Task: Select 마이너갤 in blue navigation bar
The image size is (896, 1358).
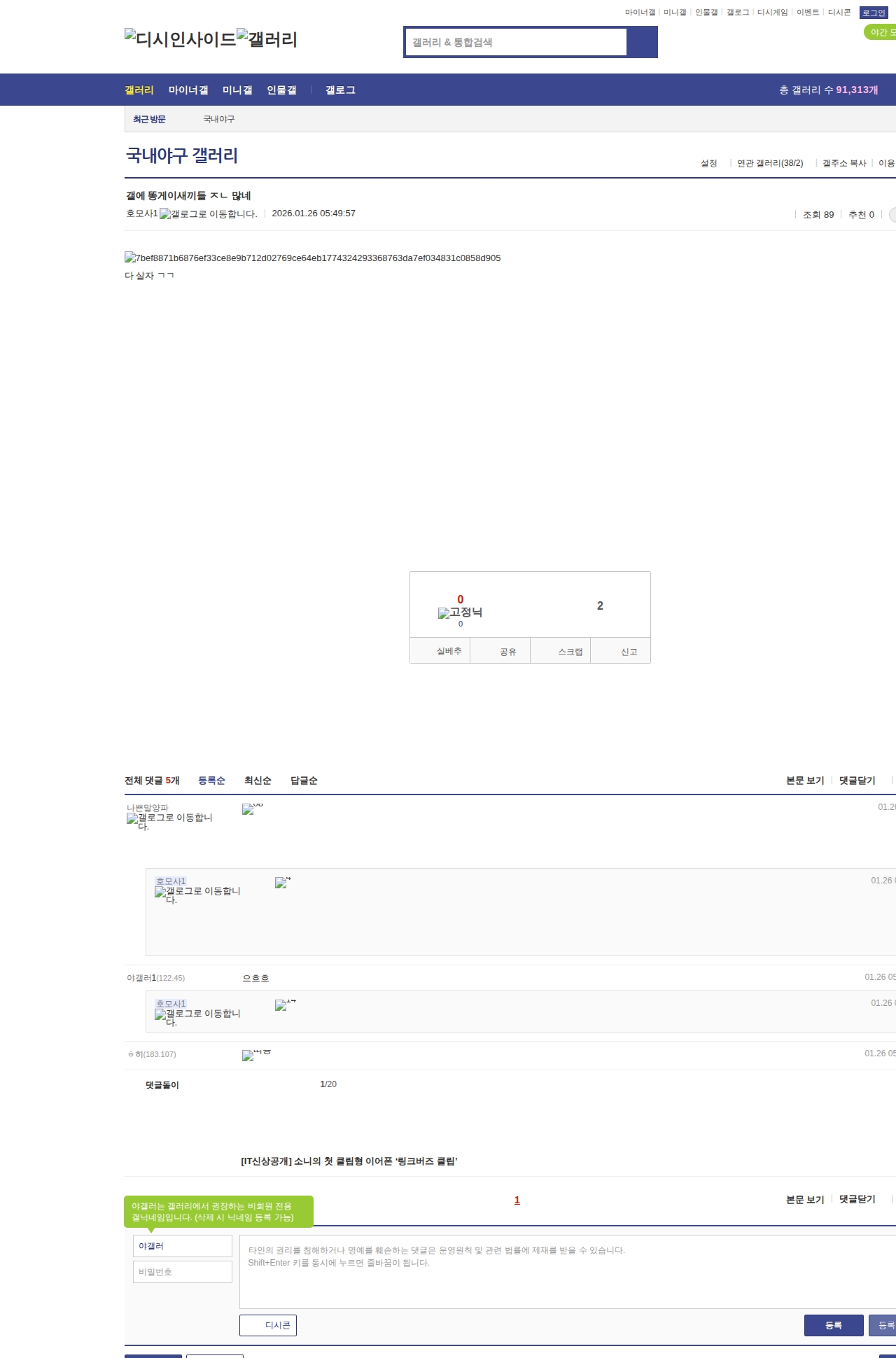Action: [x=188, y=90]
